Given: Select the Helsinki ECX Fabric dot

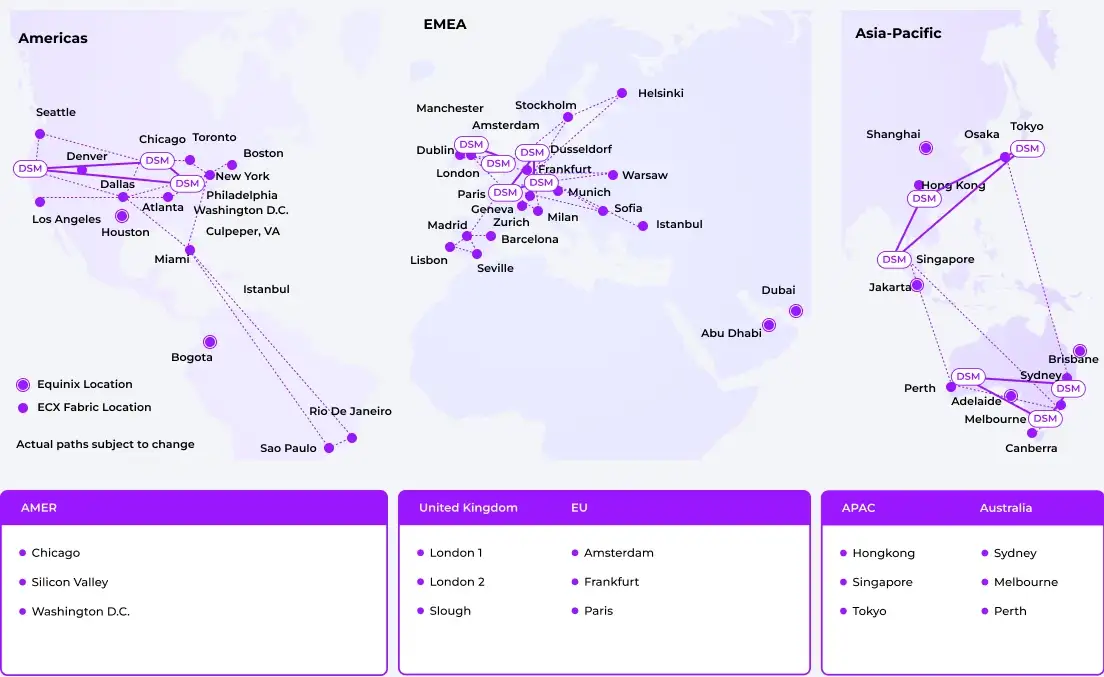Looking at the screenshot, I should pos(621,93).
